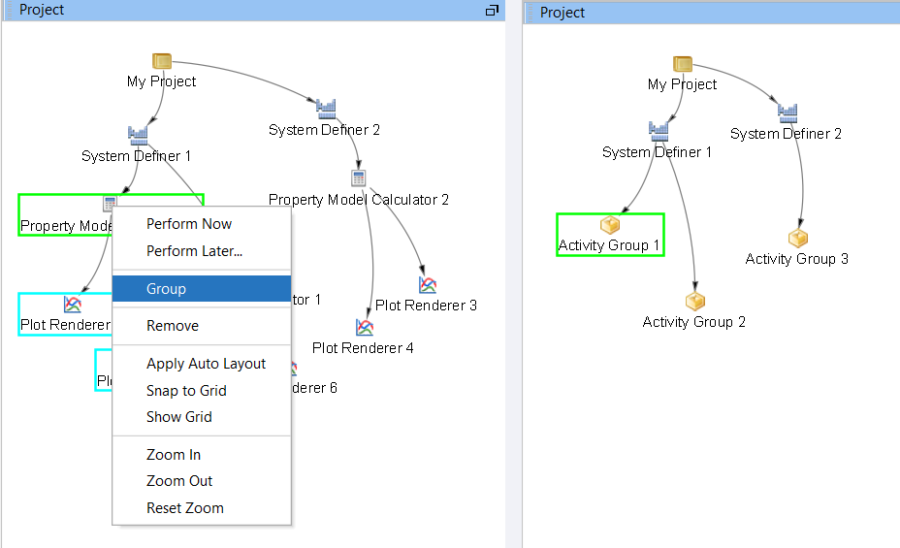Select the System Definer 2 icon in left panel

[x=325, y=108]
